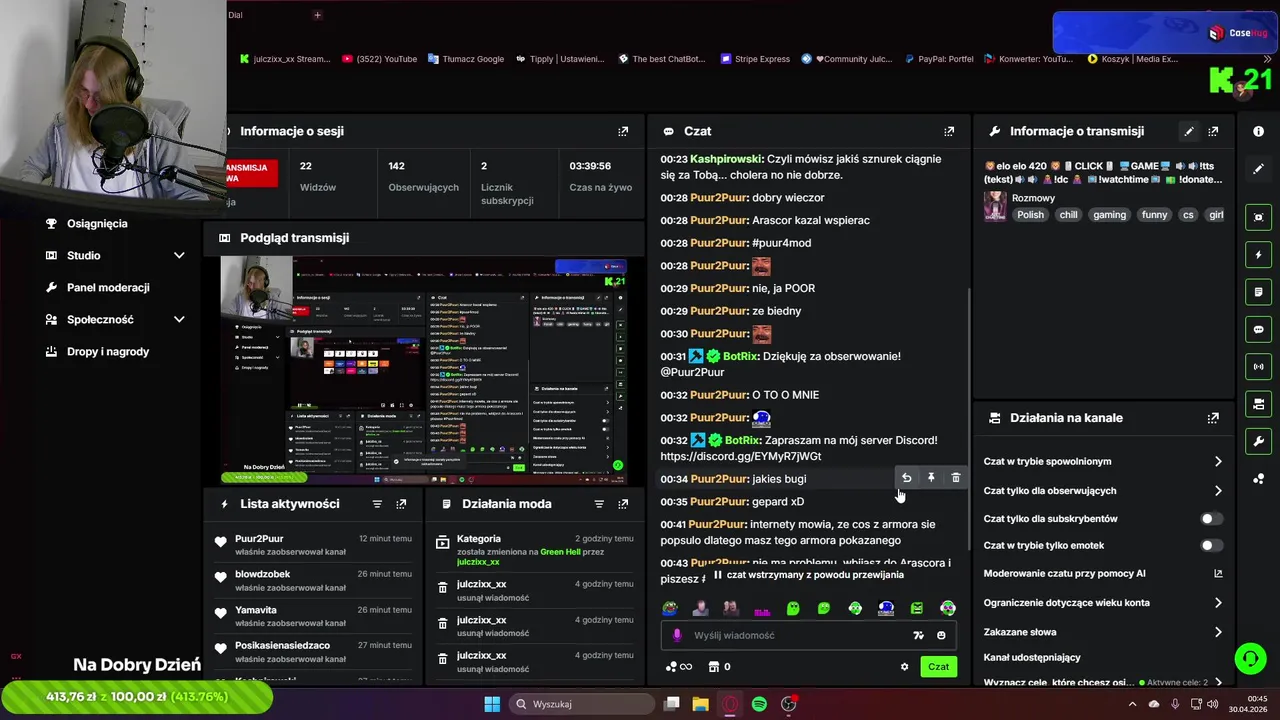Click the Rozmowy category thumbnail
This screenshot has height=720, width=1280.
click(x=995, y=206)
